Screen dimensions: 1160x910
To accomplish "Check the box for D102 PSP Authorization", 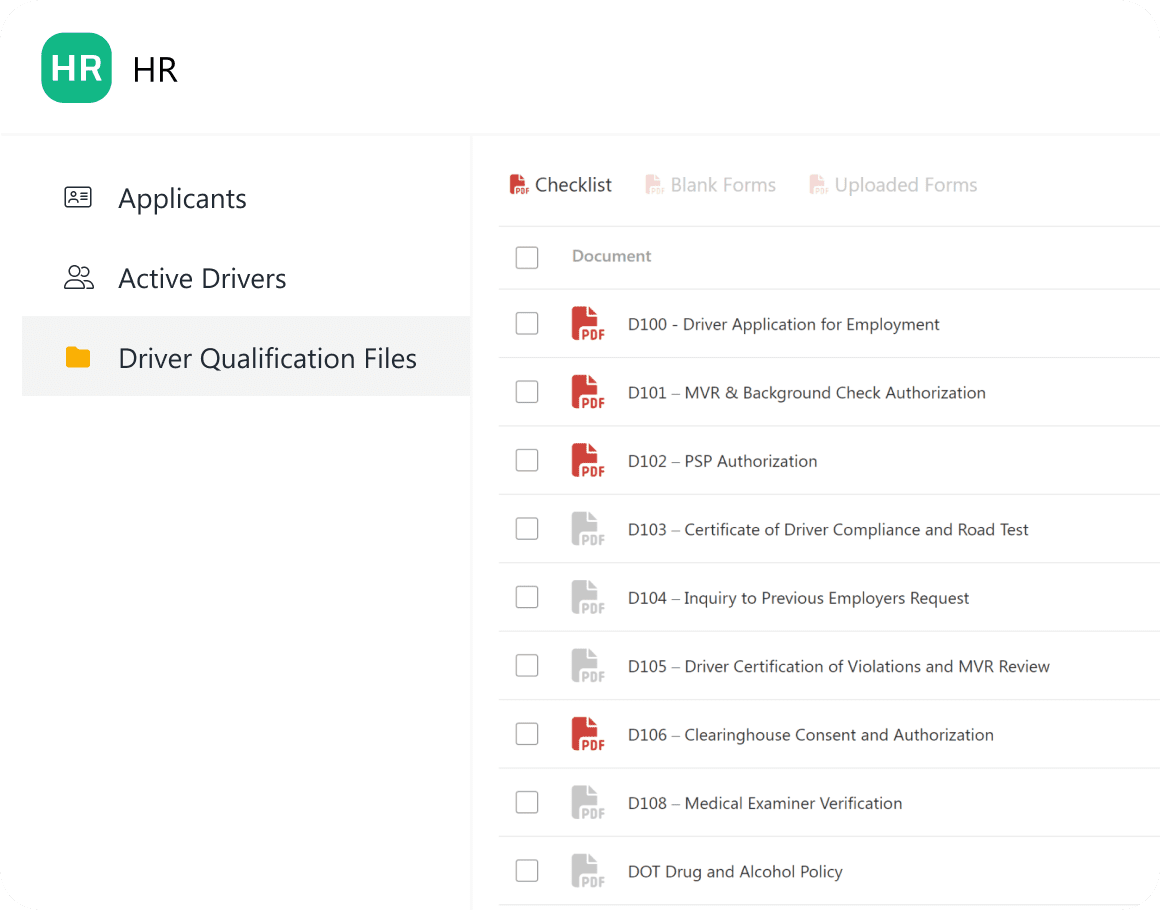I will point(527,460).
